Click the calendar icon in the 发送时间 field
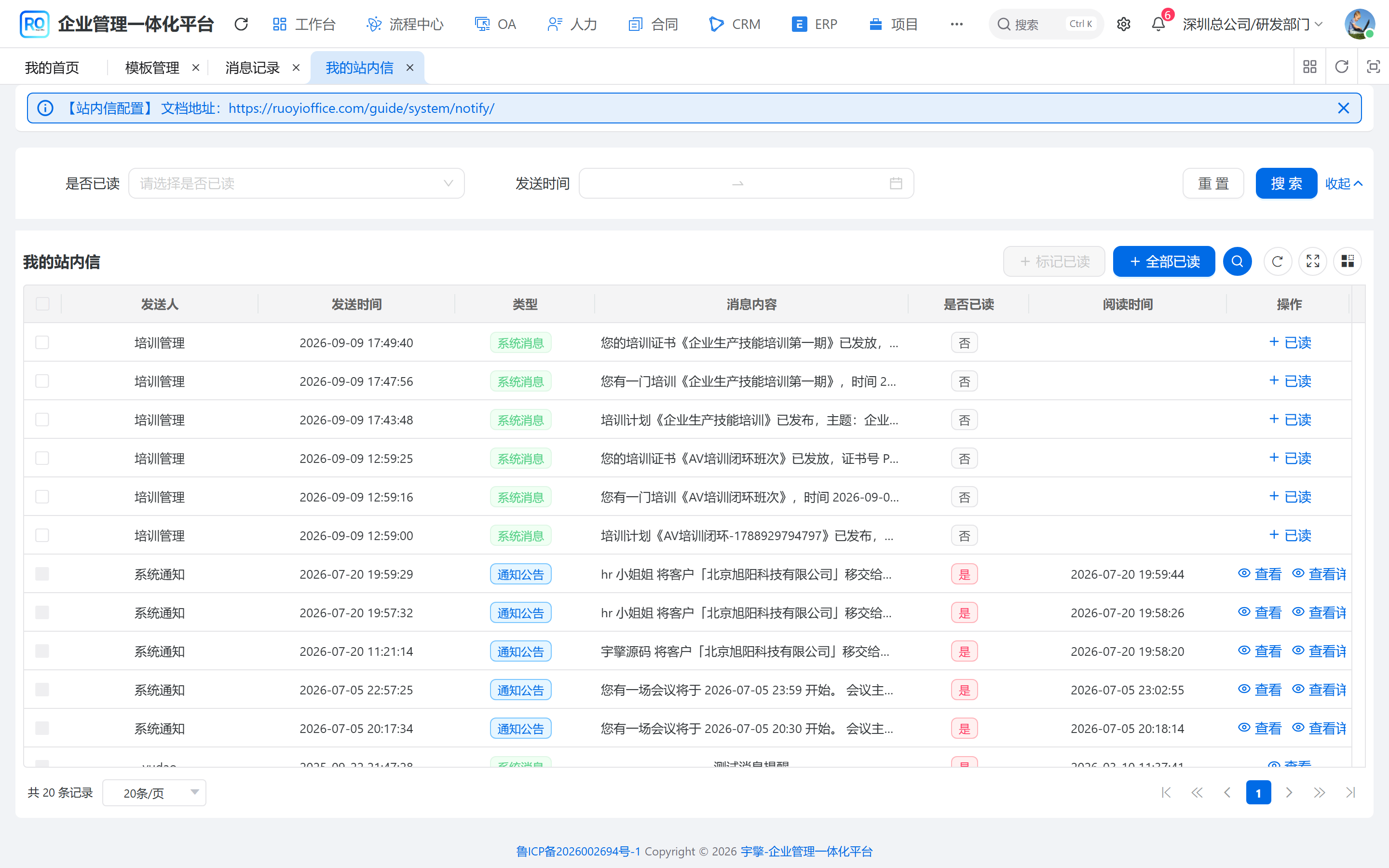The width and height of the screenshot is (1389, 868). [896, 184]
